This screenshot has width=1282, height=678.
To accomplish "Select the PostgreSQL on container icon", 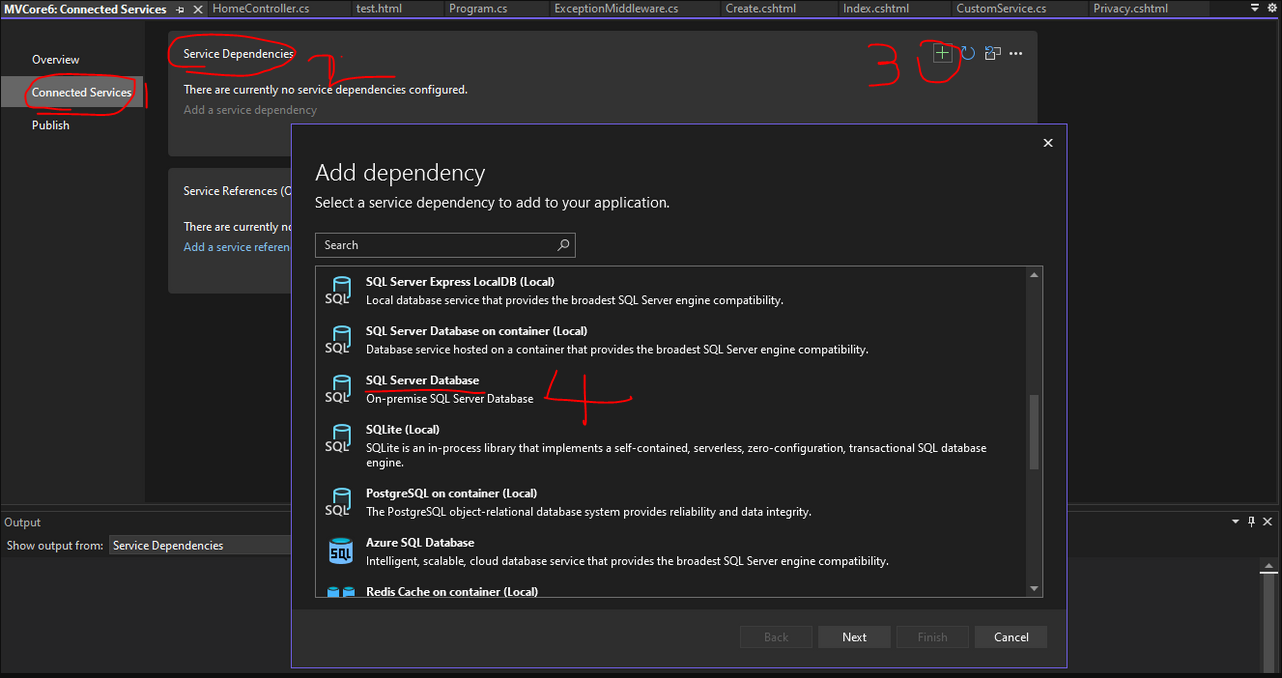I will click(x=338, y=502).
